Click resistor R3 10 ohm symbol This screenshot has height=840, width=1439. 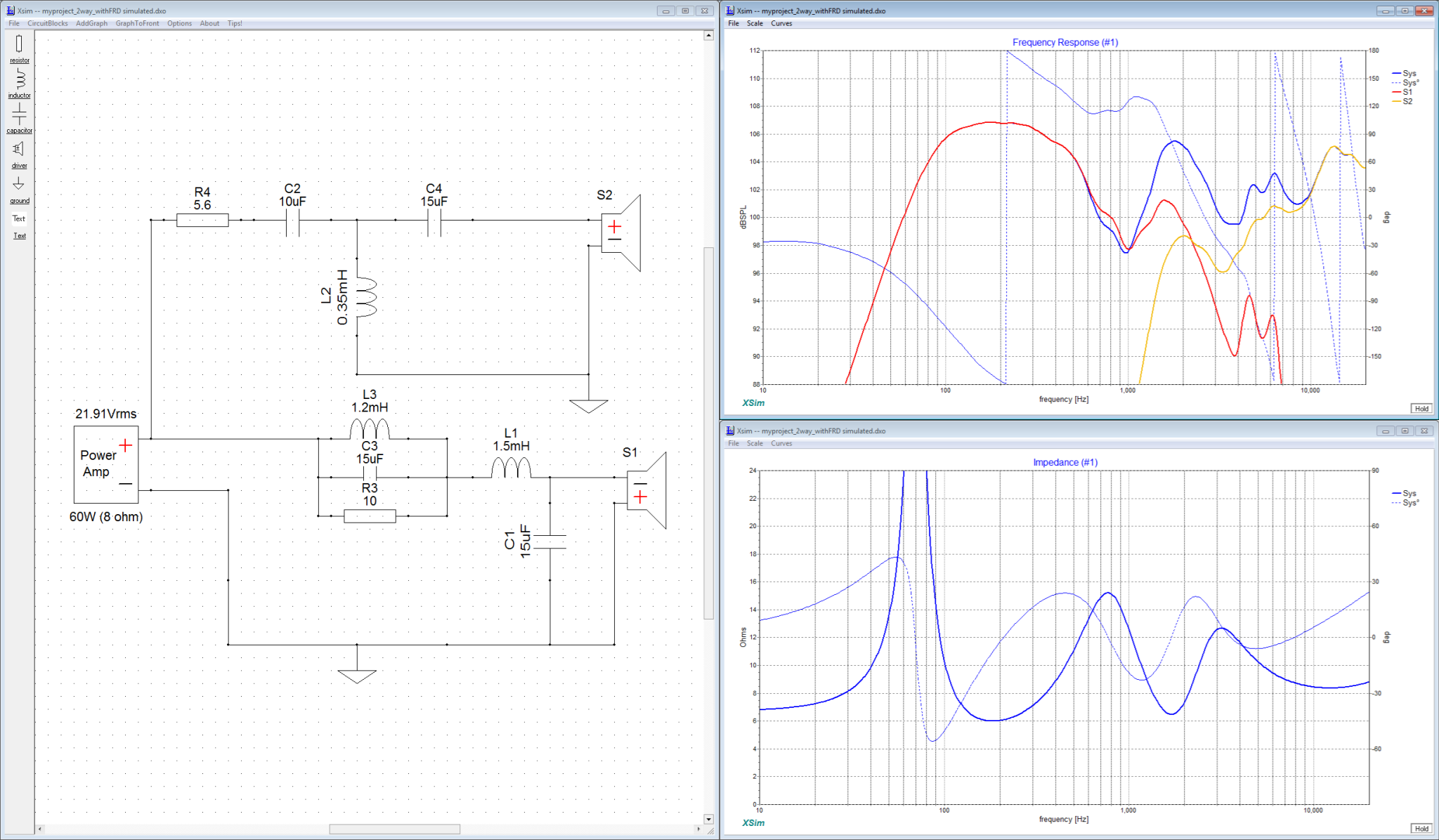click(x=370, y=516)
